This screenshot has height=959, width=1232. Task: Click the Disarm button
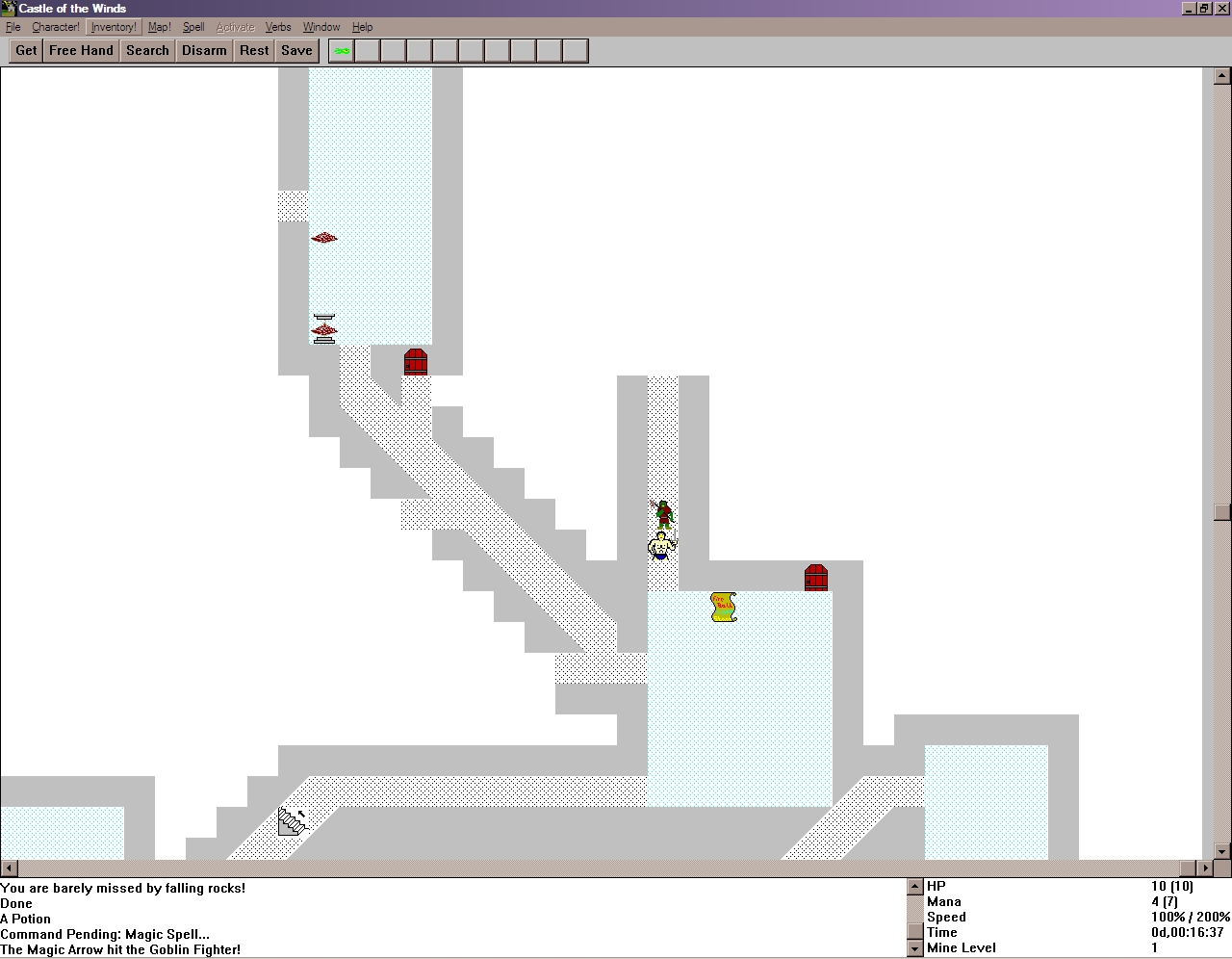204,50
